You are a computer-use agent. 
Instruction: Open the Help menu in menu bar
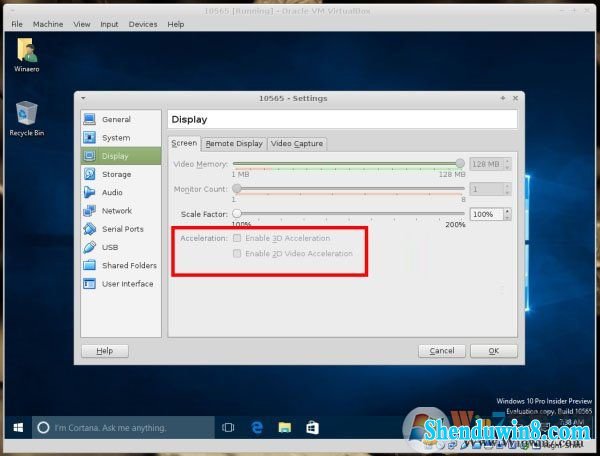pos(176,24)
